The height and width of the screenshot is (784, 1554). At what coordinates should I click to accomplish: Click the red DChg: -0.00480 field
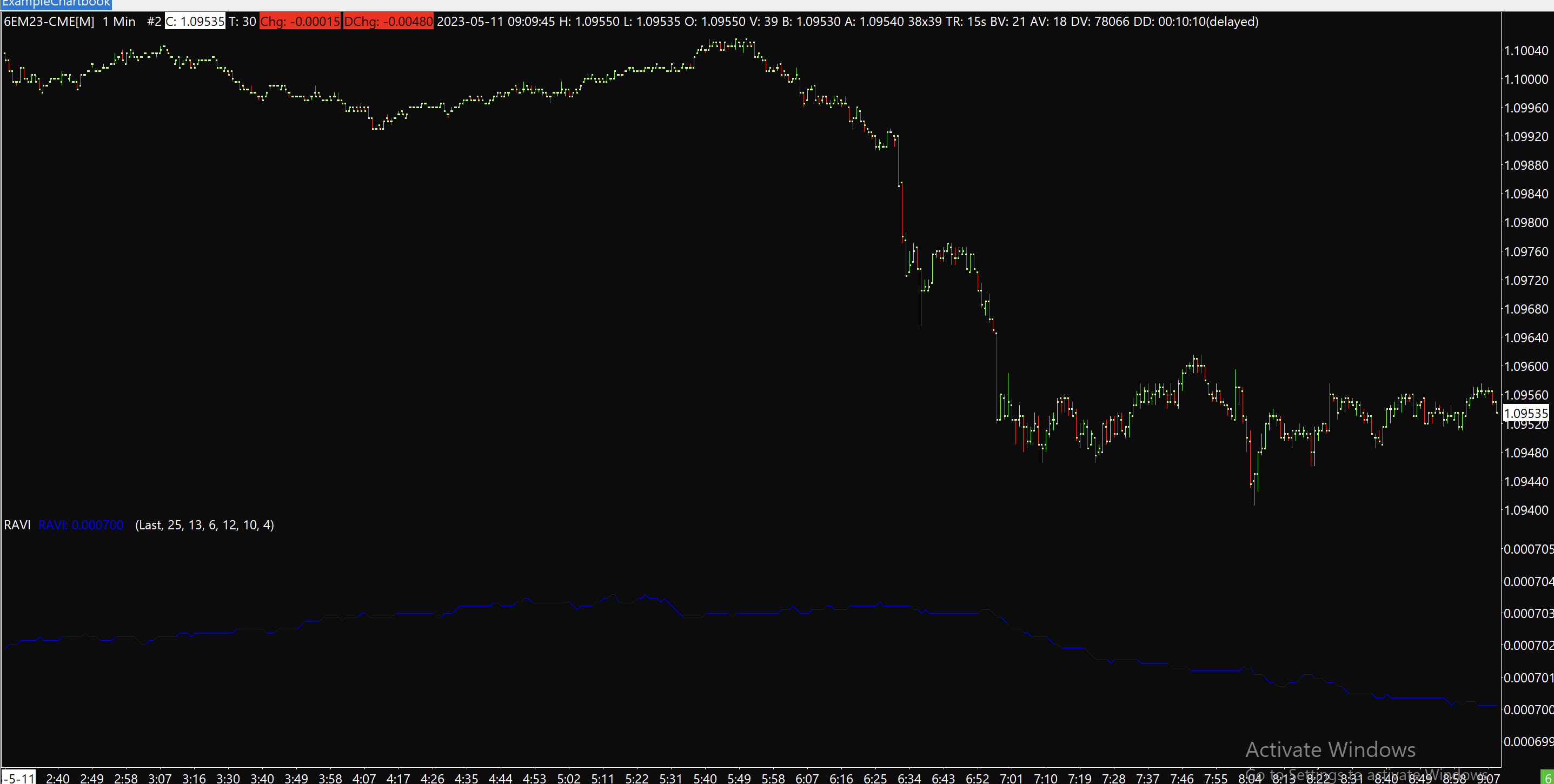coord(388,22)
